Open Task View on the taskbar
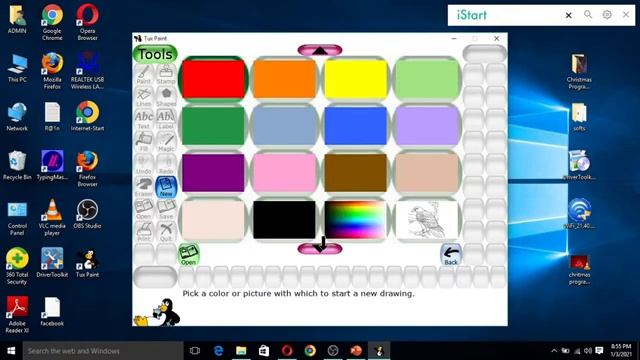This screenshot has width=640, height=360. coord(195,351)
